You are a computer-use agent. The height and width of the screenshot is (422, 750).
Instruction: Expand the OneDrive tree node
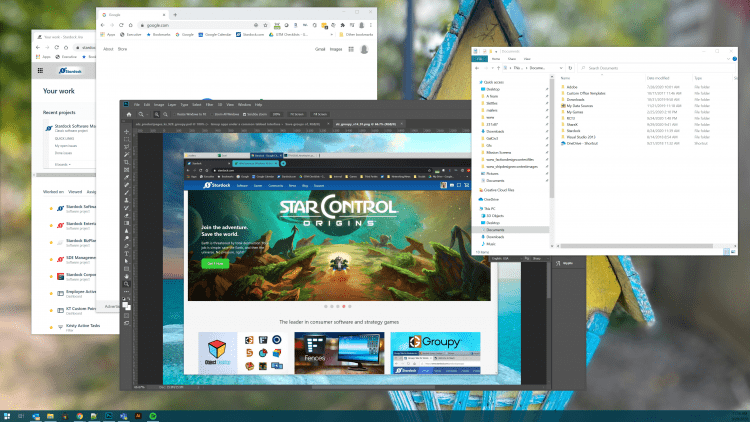click(474, 199)
